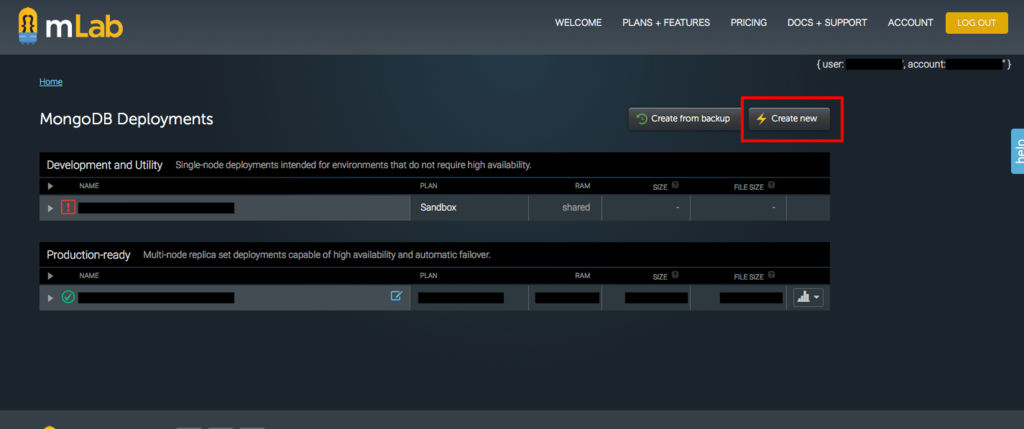
Task: Open the chart dropdown on production row
Action: pyautogui.click(x=808, y=297)
